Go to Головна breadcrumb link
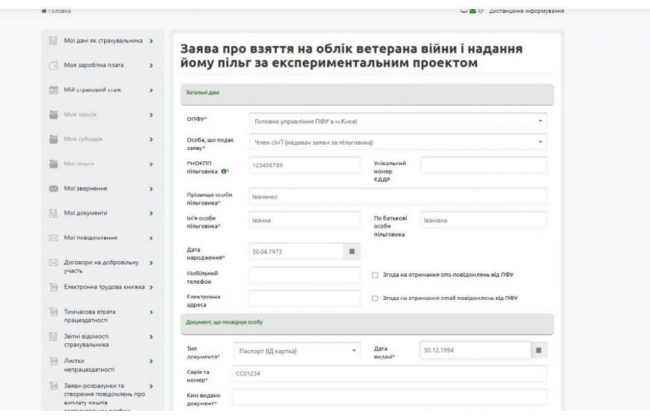Screen dimensions: 650x420 (x=60, y=11)
